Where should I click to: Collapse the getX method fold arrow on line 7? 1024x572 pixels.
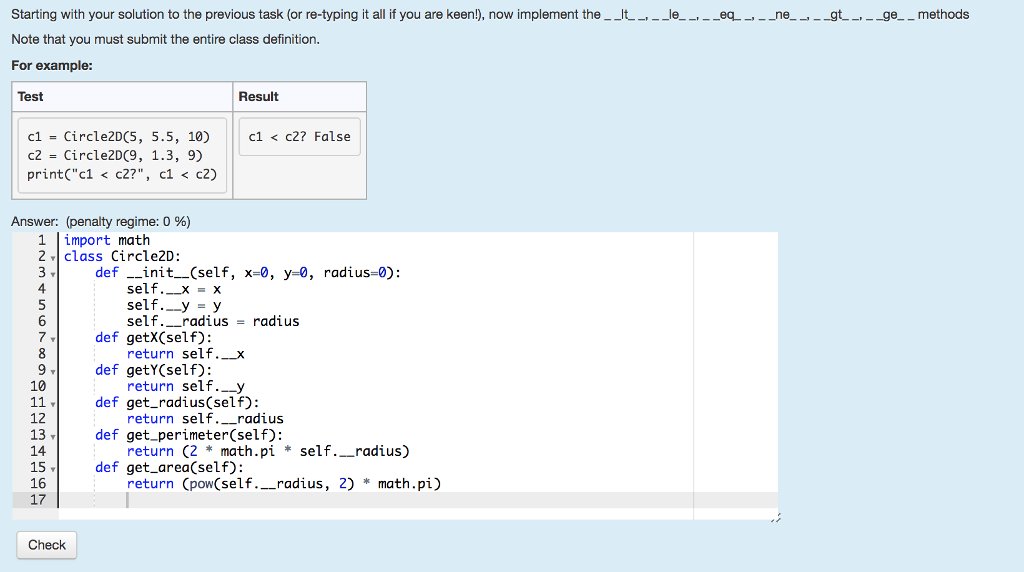[x=53, y=339]
